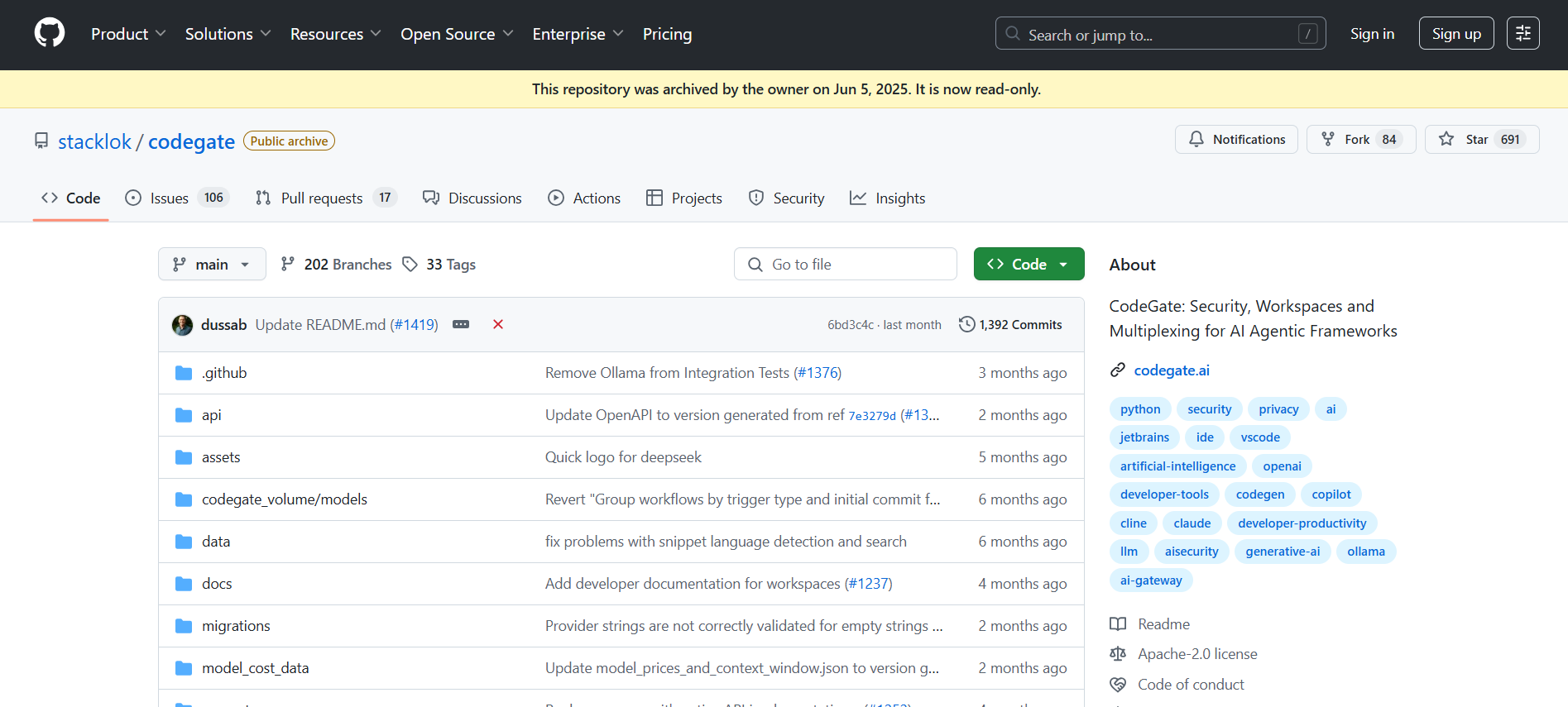Viewport: 1568px width, 707px height.
Task: Expand the Open Source menu
Action: tap(457, 34)
